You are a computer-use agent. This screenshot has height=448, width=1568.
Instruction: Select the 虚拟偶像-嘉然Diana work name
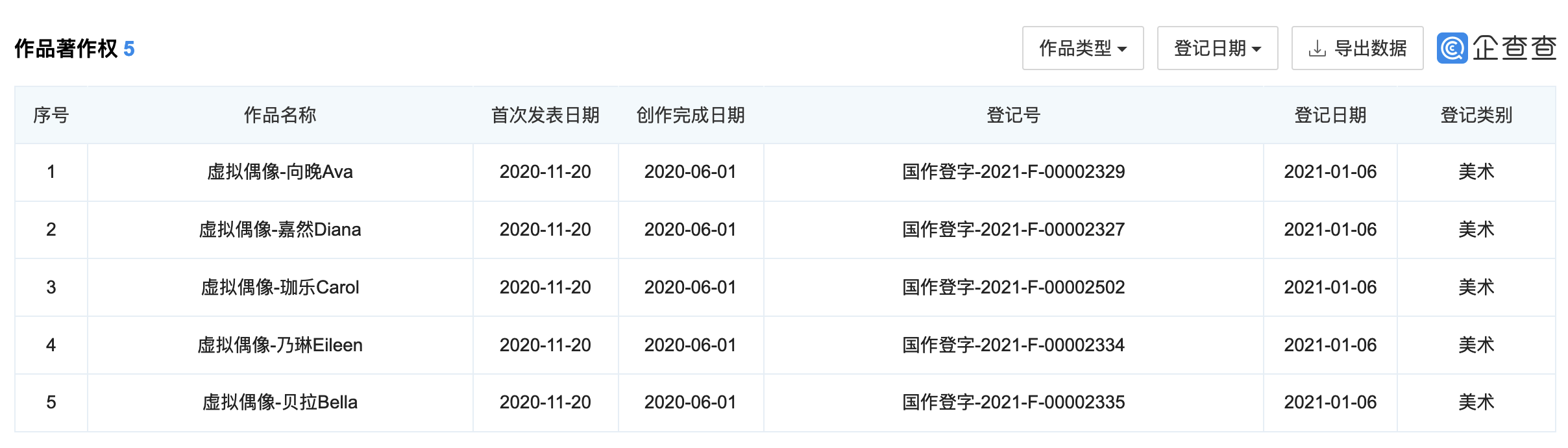280,230
